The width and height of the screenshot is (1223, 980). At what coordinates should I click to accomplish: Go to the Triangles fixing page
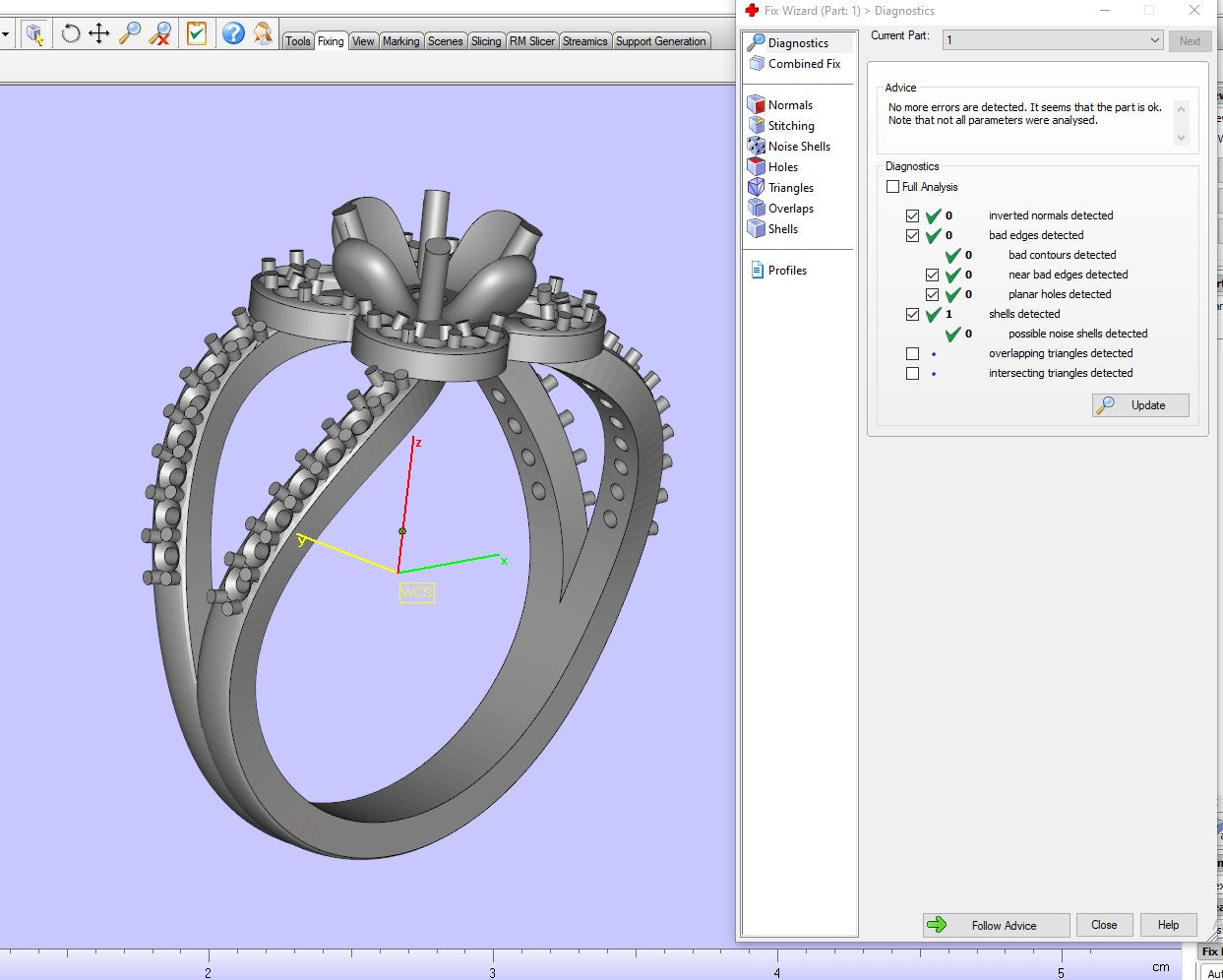790,188
